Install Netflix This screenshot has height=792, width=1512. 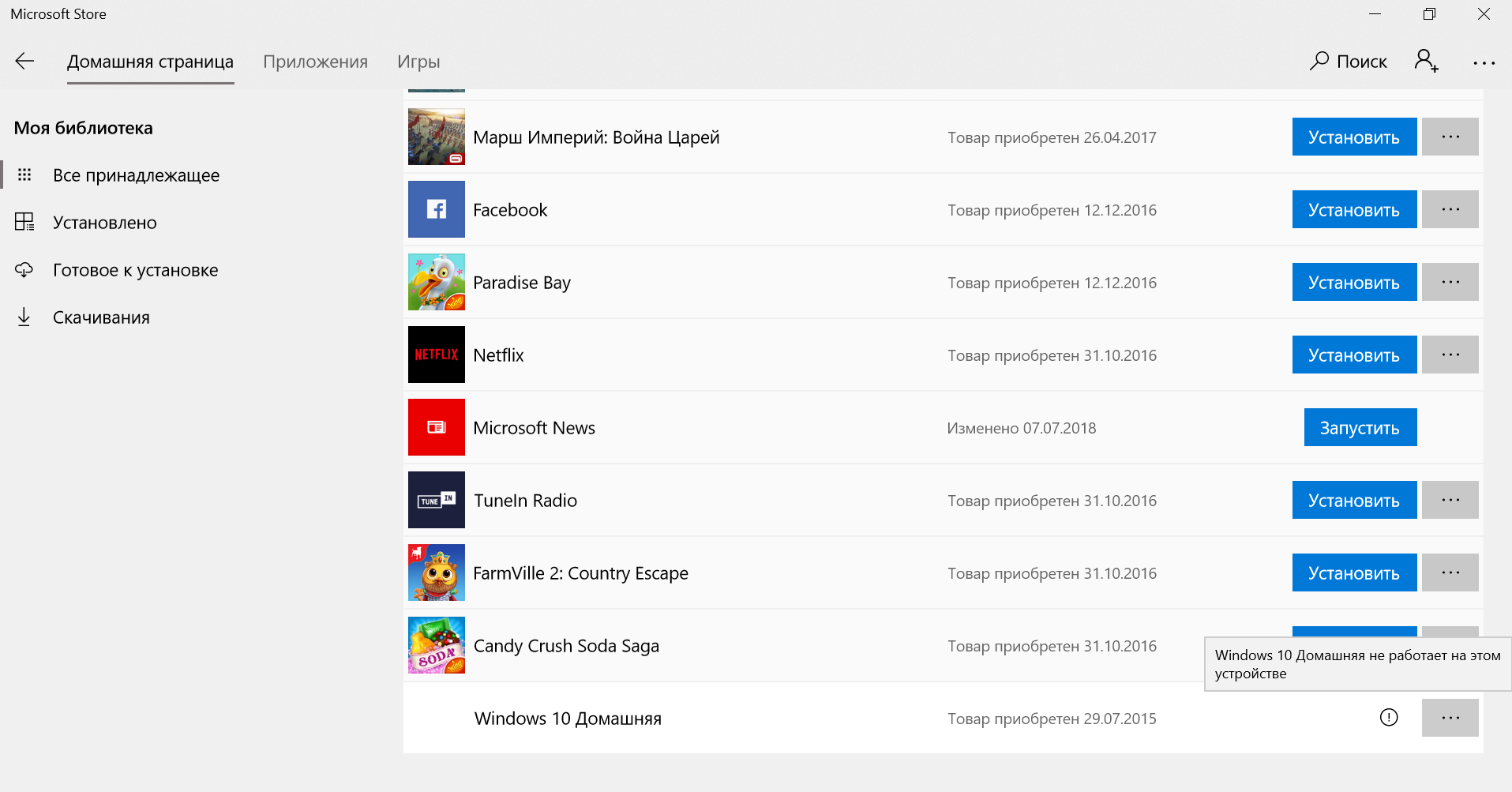pos(1354,355)
